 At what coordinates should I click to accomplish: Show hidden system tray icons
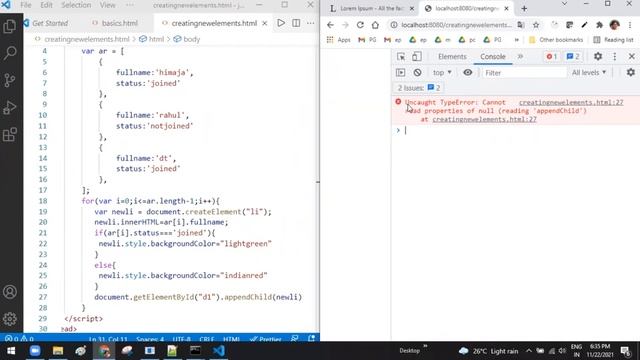pyautogui.click(x=529, y=351)
